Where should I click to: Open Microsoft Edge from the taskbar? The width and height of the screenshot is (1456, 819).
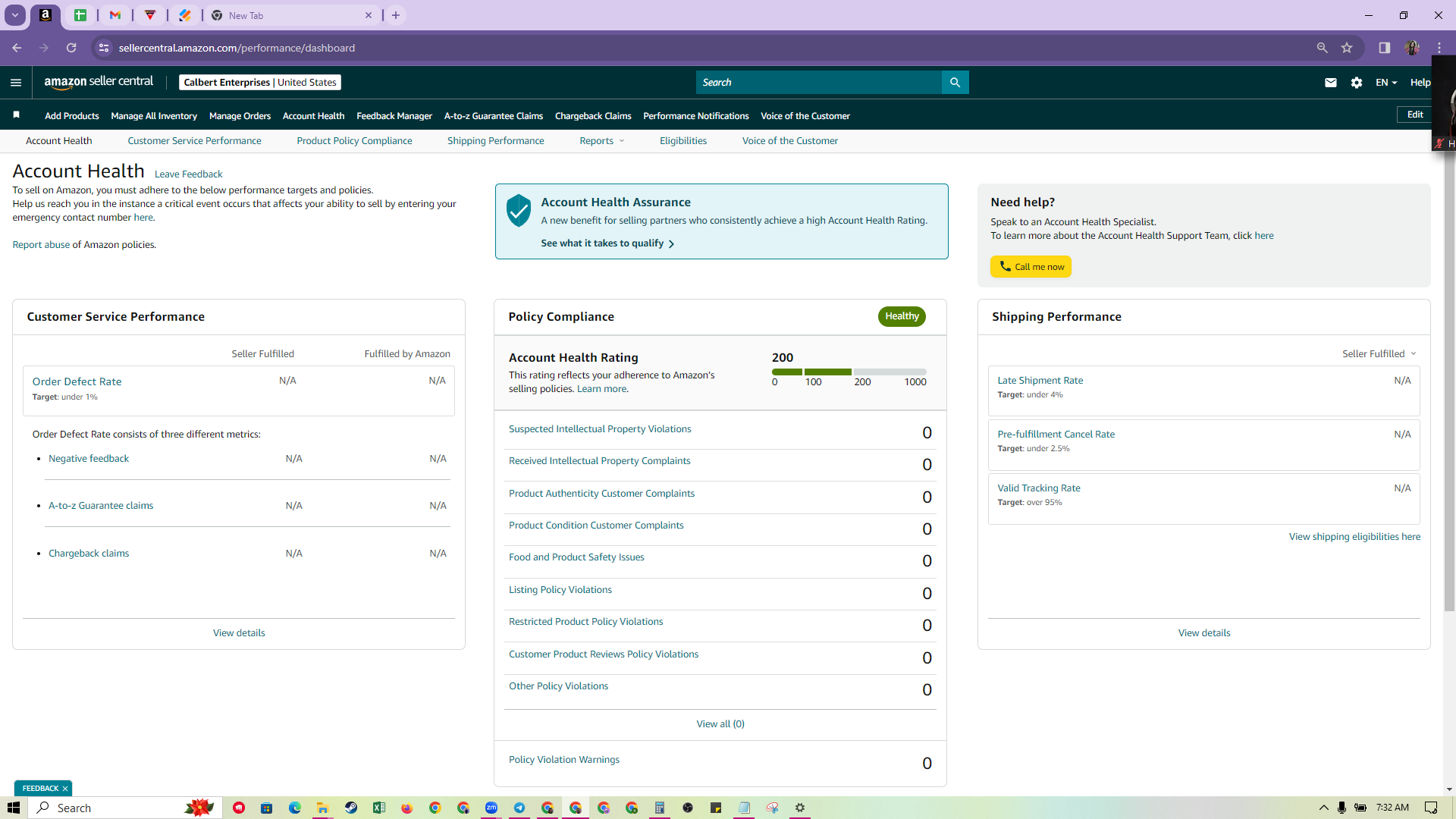295,808
